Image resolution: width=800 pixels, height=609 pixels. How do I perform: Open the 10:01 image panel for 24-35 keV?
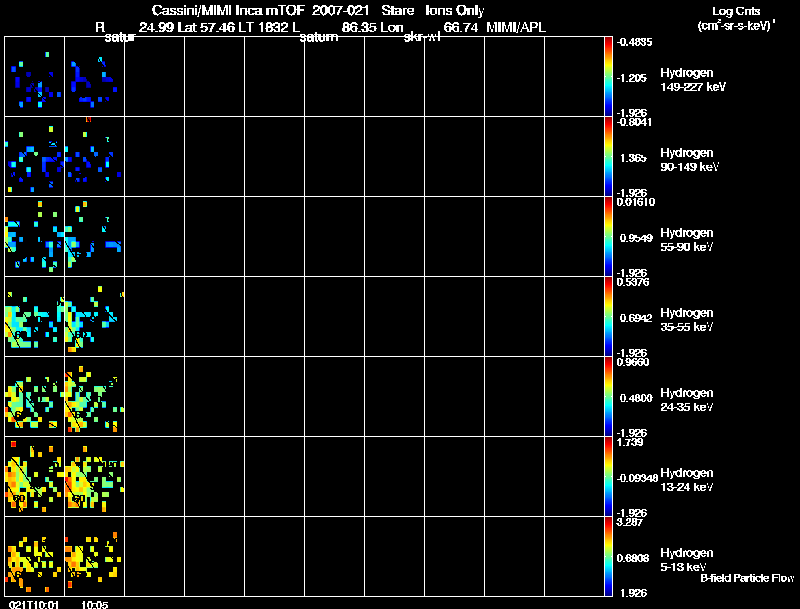(x=35, y=397)
